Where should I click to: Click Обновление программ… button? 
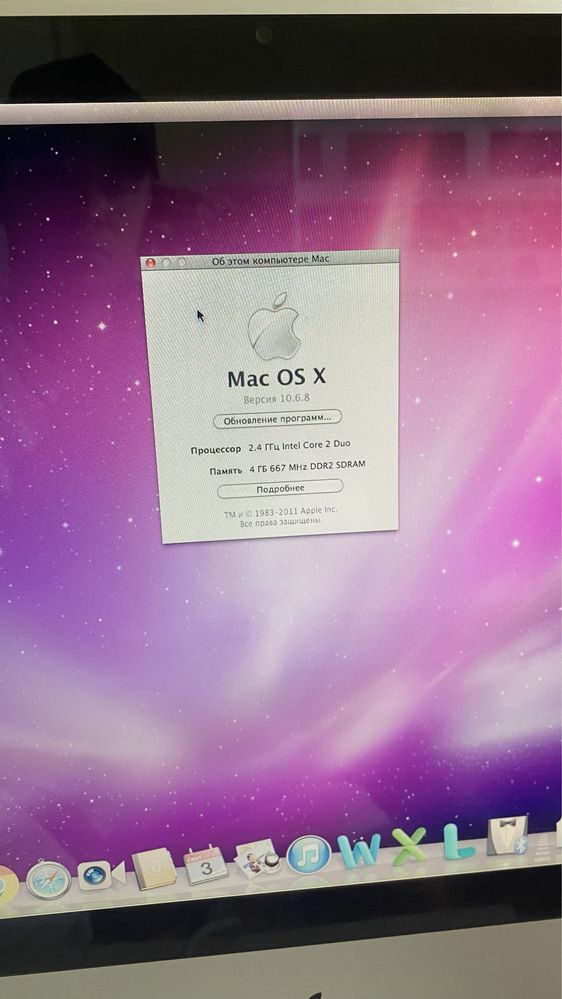277,419
